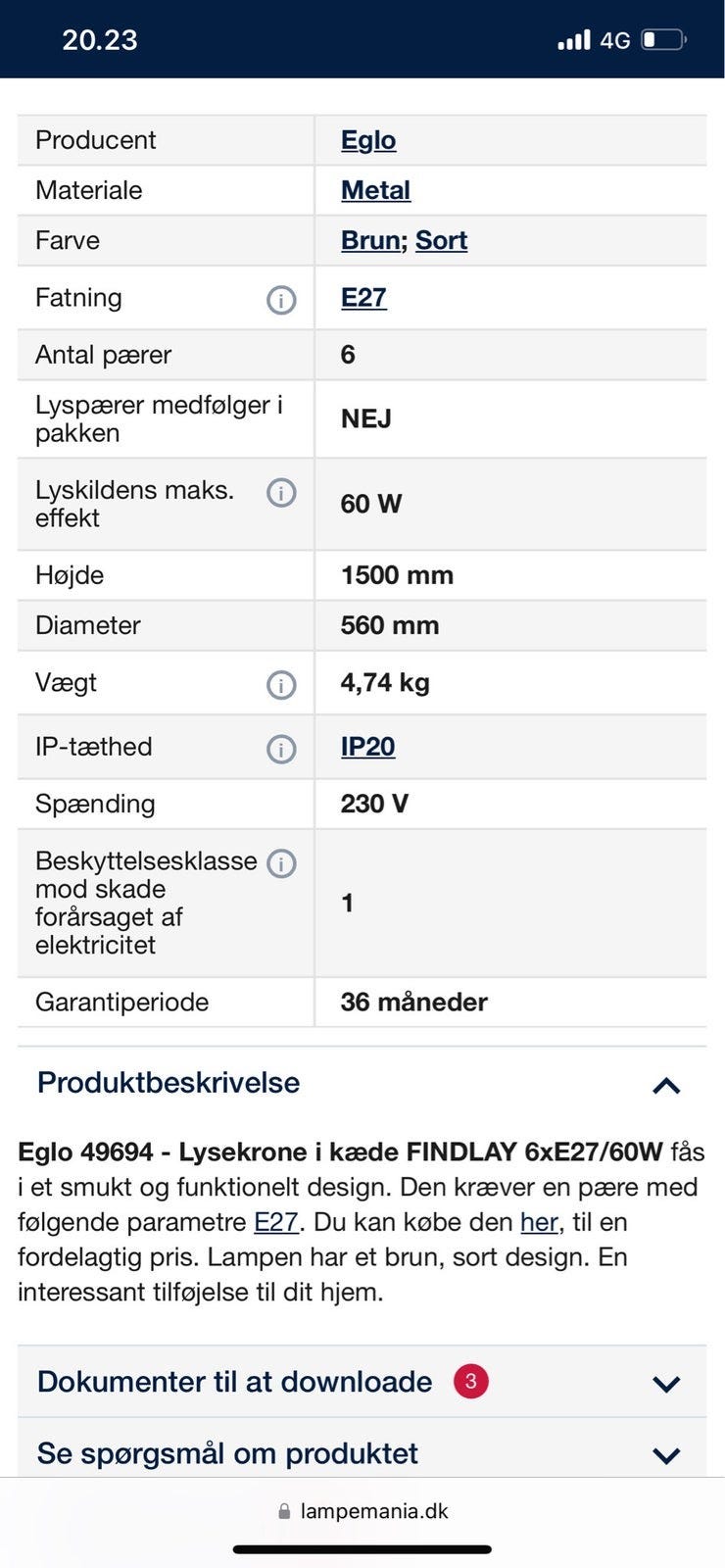The image size is (725, 1568).
Task: Open the info icon for Vægt
Action: coord(281,685)
